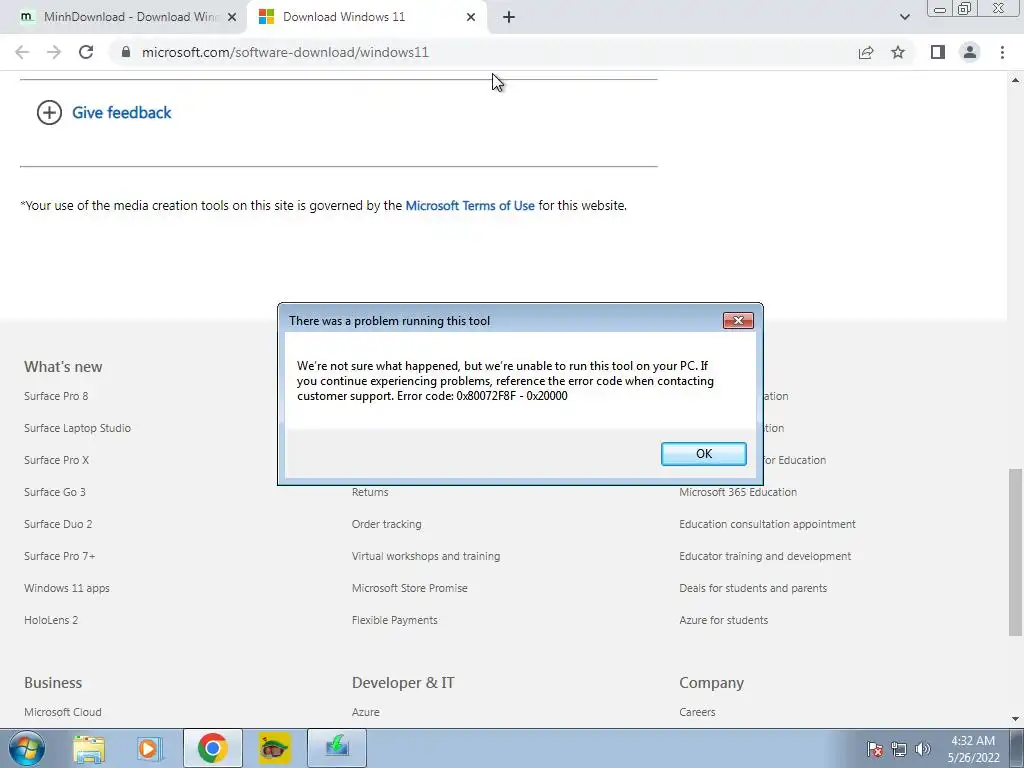Reload the page with refresh icon
1024x768 pixels.
(86, 52)
